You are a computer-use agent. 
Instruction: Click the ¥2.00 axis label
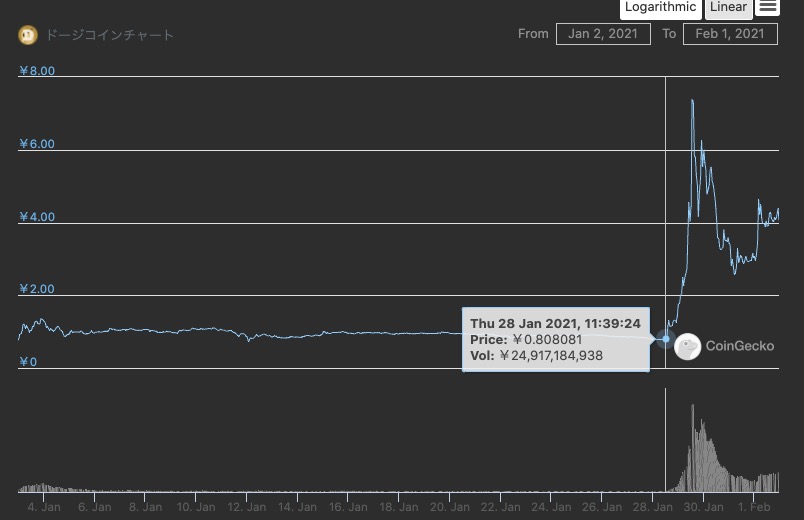coord(37,289)
